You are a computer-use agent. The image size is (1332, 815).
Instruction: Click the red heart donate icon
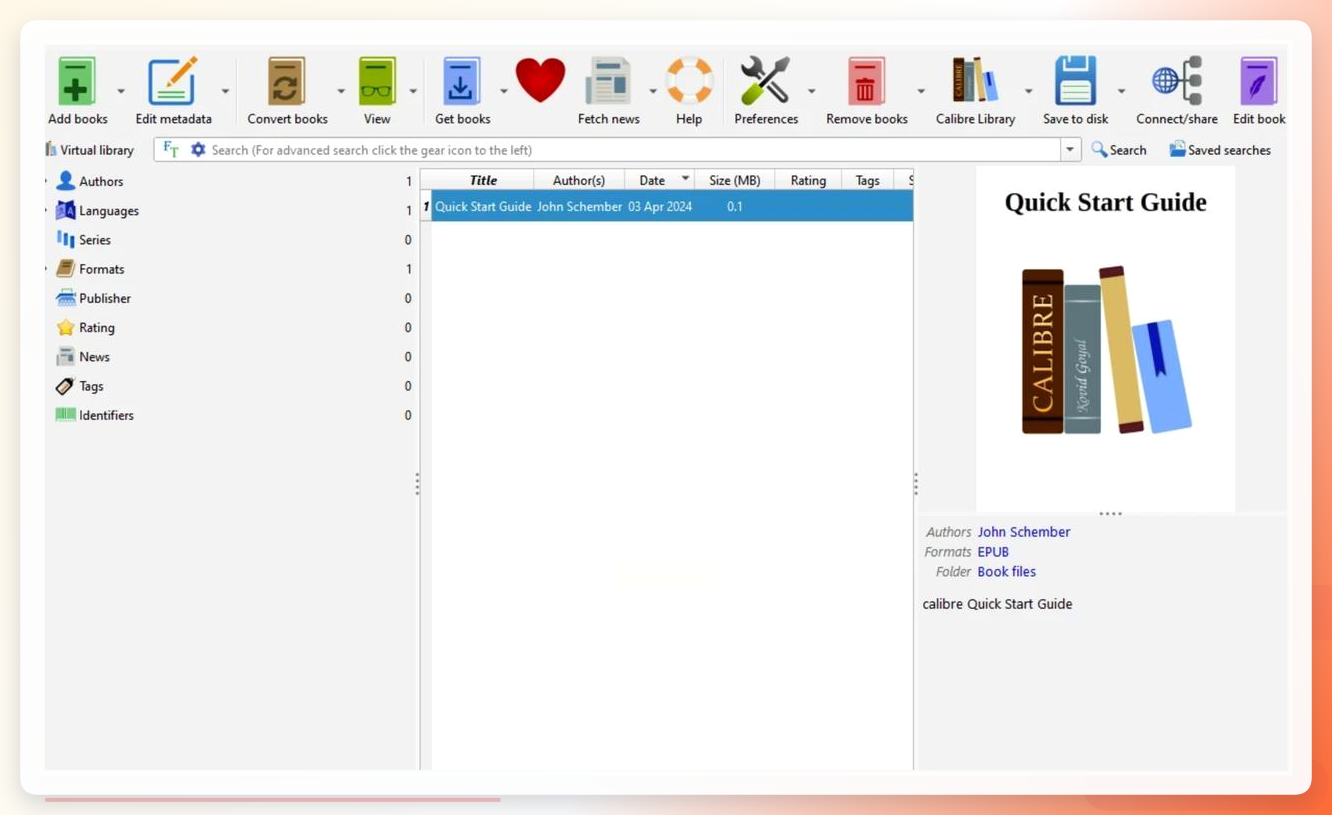pyautogui.click(x=540, y=80)
